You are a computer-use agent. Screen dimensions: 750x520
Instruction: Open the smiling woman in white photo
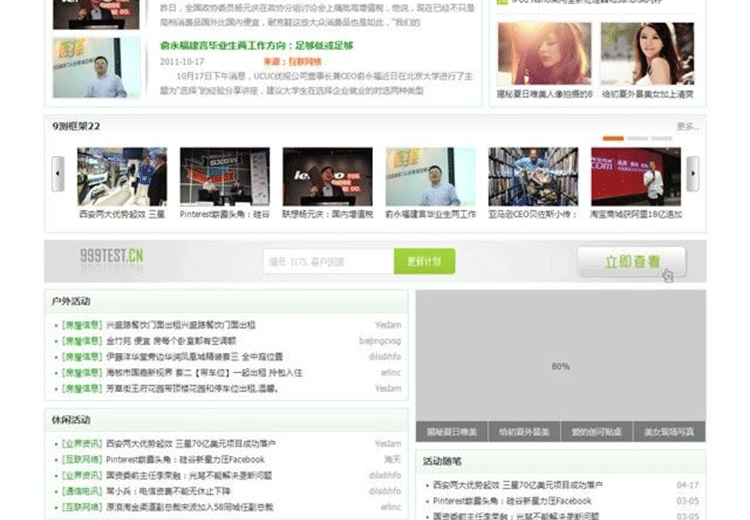(x=648, y=54)
